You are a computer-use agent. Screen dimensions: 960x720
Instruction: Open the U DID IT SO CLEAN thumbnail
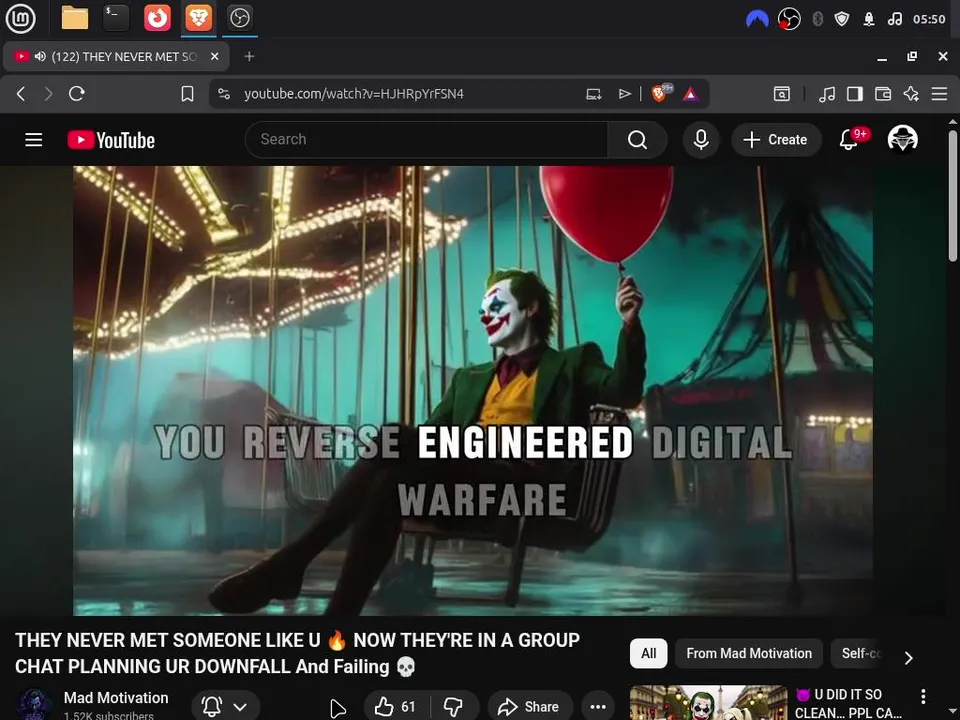pyautogui.click(x=708, y=703)
